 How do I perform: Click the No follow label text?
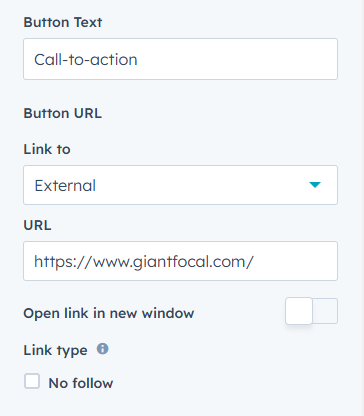click(81, 383)
